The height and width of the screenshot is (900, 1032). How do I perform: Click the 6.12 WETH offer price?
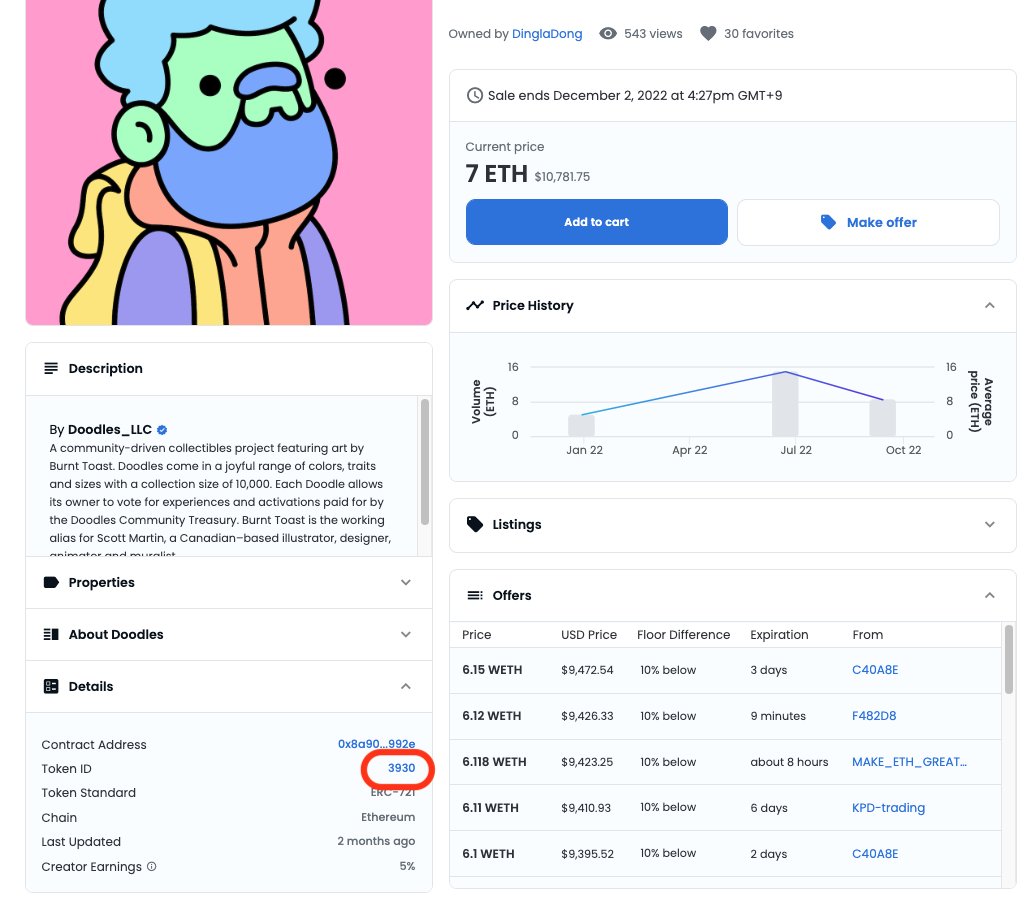492,716
